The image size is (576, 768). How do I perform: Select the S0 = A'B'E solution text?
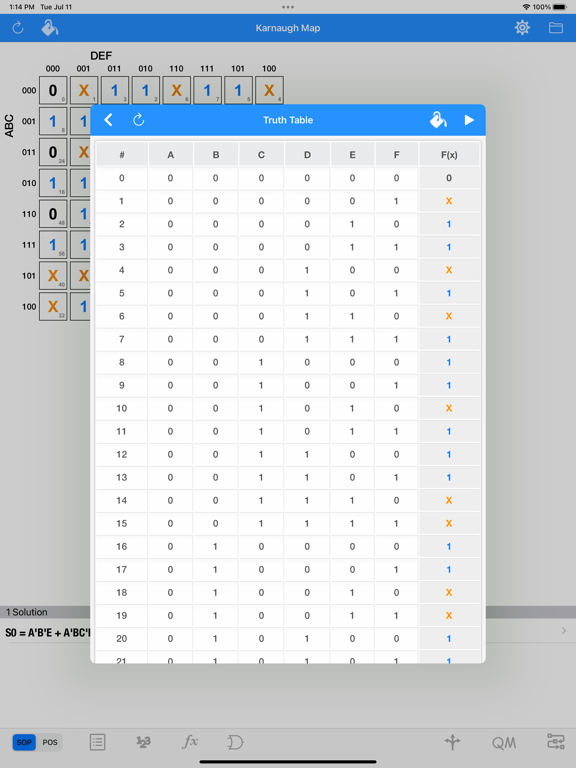(x=48, y=632)
